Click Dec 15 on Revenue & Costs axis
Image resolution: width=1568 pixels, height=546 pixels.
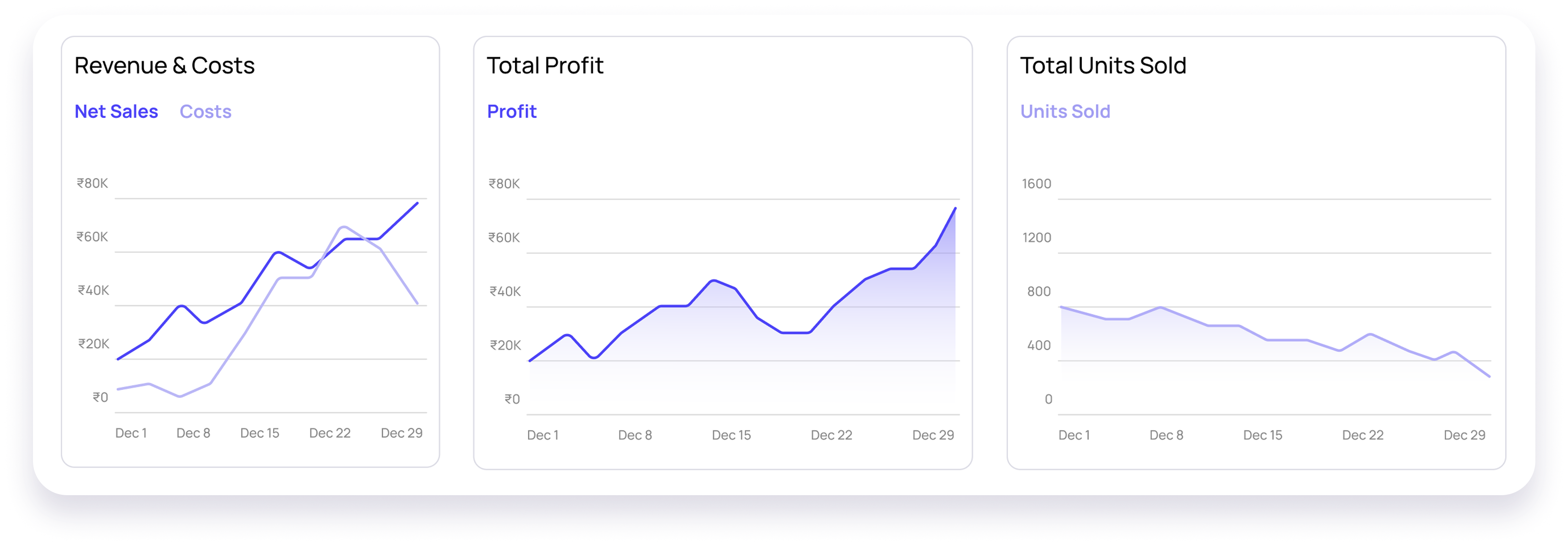259,433
